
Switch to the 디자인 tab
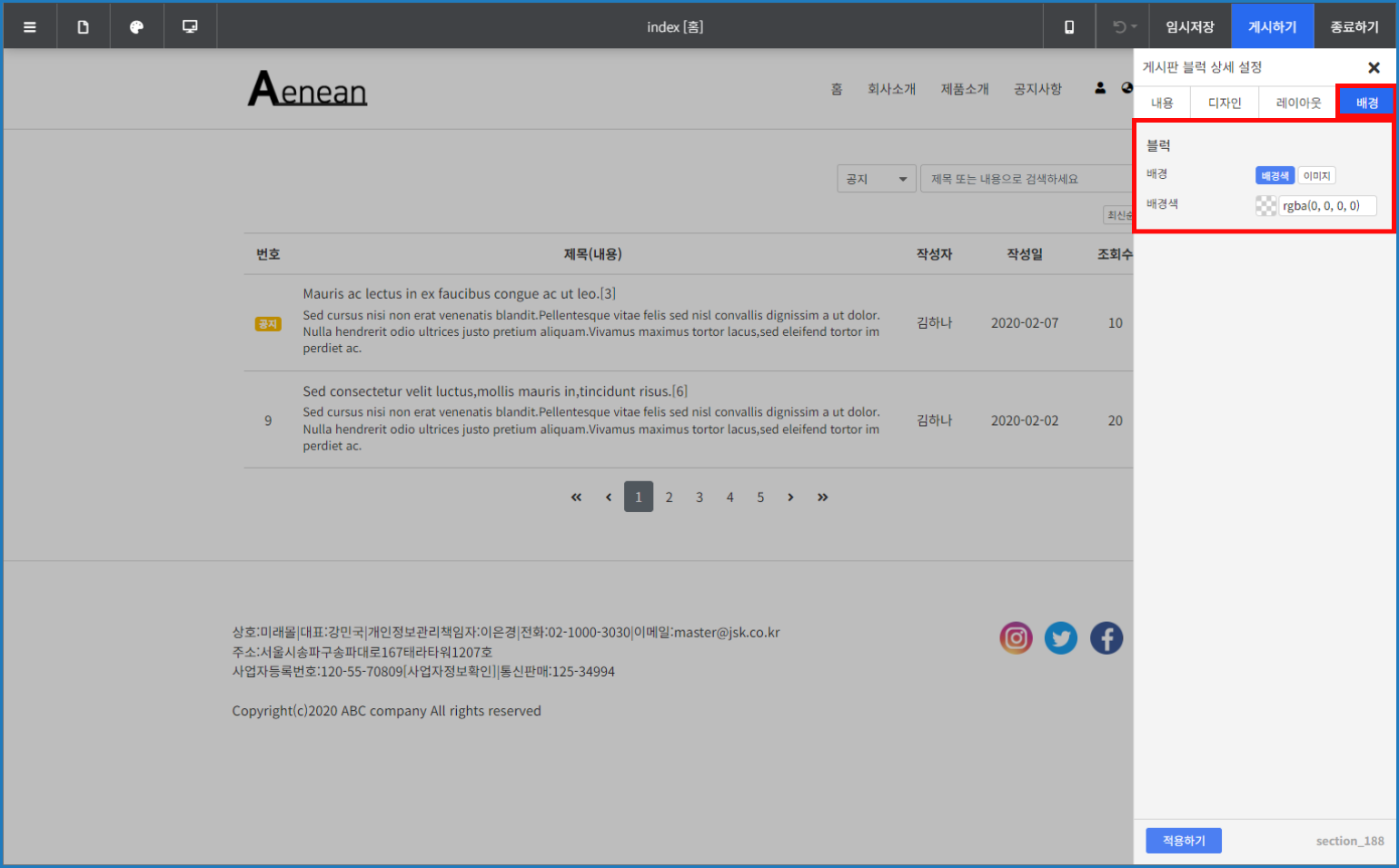[x=1224, y=103]
